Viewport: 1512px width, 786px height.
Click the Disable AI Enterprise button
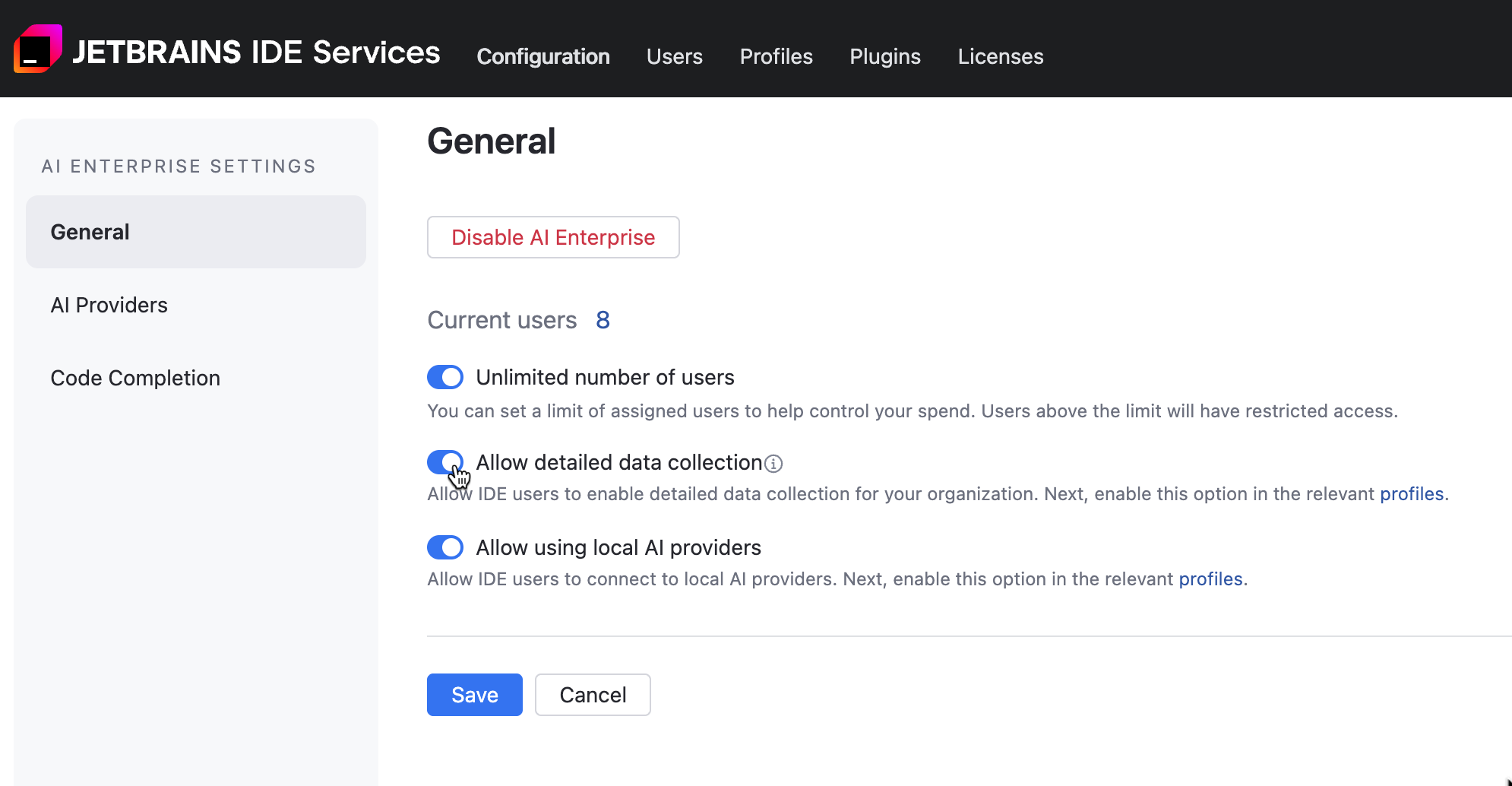(x=552, y=237)
